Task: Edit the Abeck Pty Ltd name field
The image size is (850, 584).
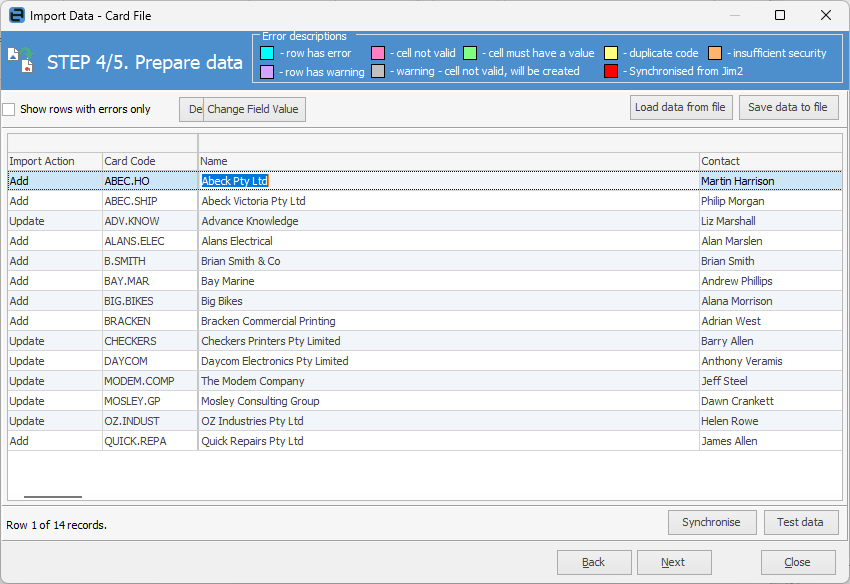Action: [449, 181]
